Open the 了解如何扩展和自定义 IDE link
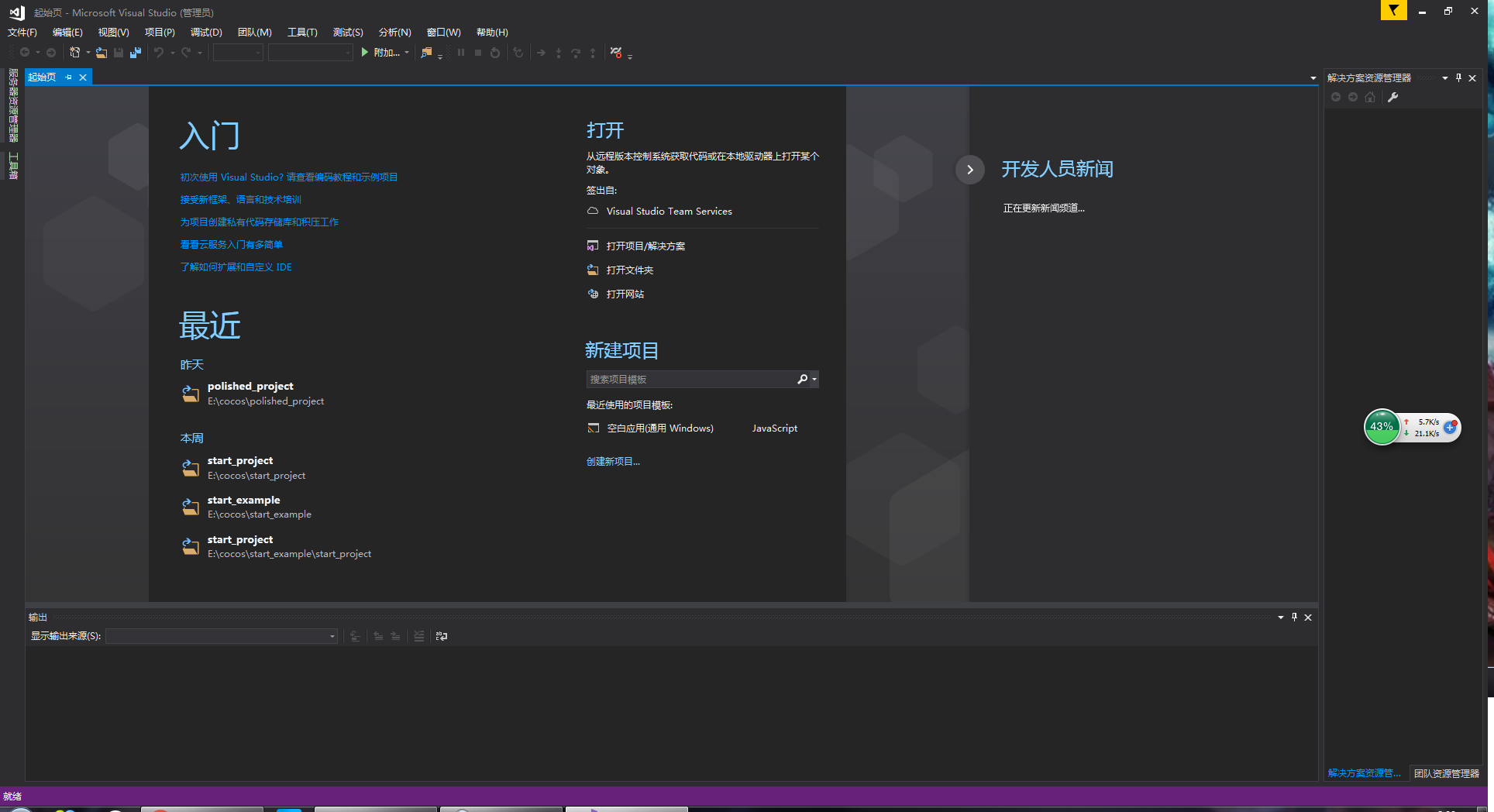Image resolution: width=1494 pixels, height=812 pixels. click(x=236, y=267)
